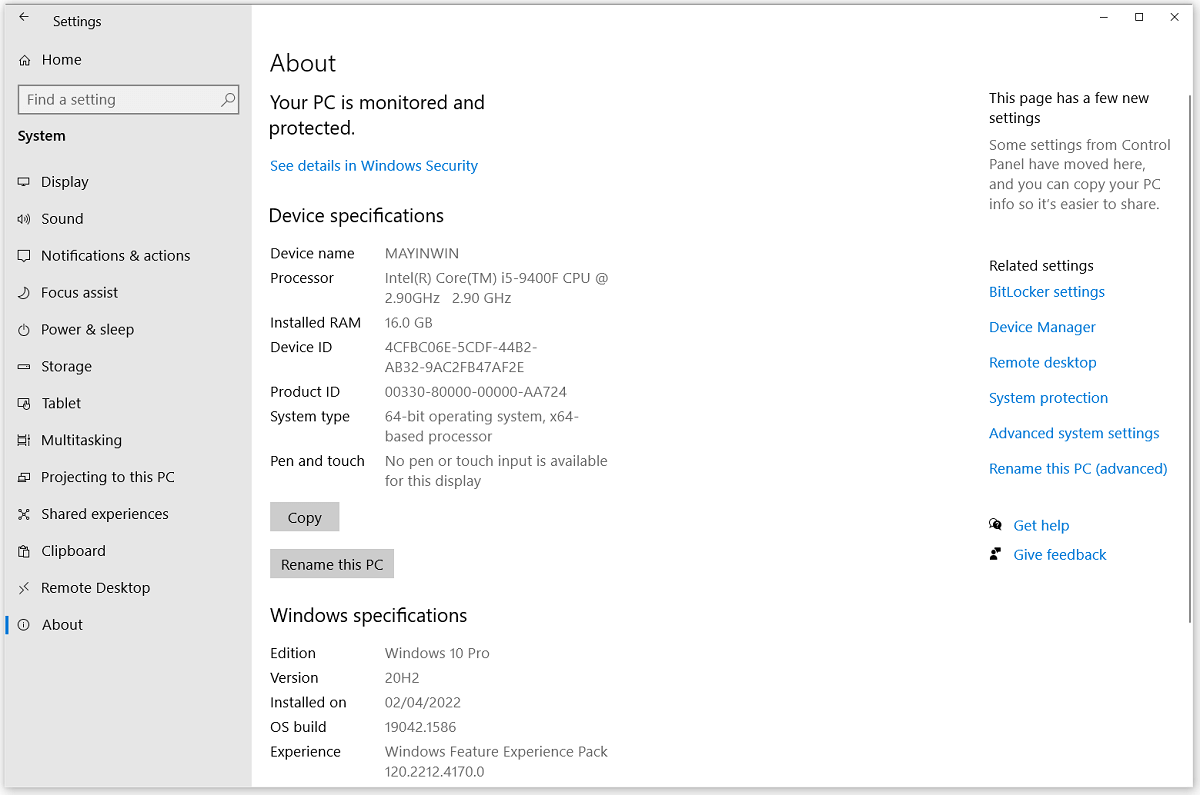Open Device Manager link
This screenshot has width=1200, height=795.
pyautogui.click(x=1042, y=327)
